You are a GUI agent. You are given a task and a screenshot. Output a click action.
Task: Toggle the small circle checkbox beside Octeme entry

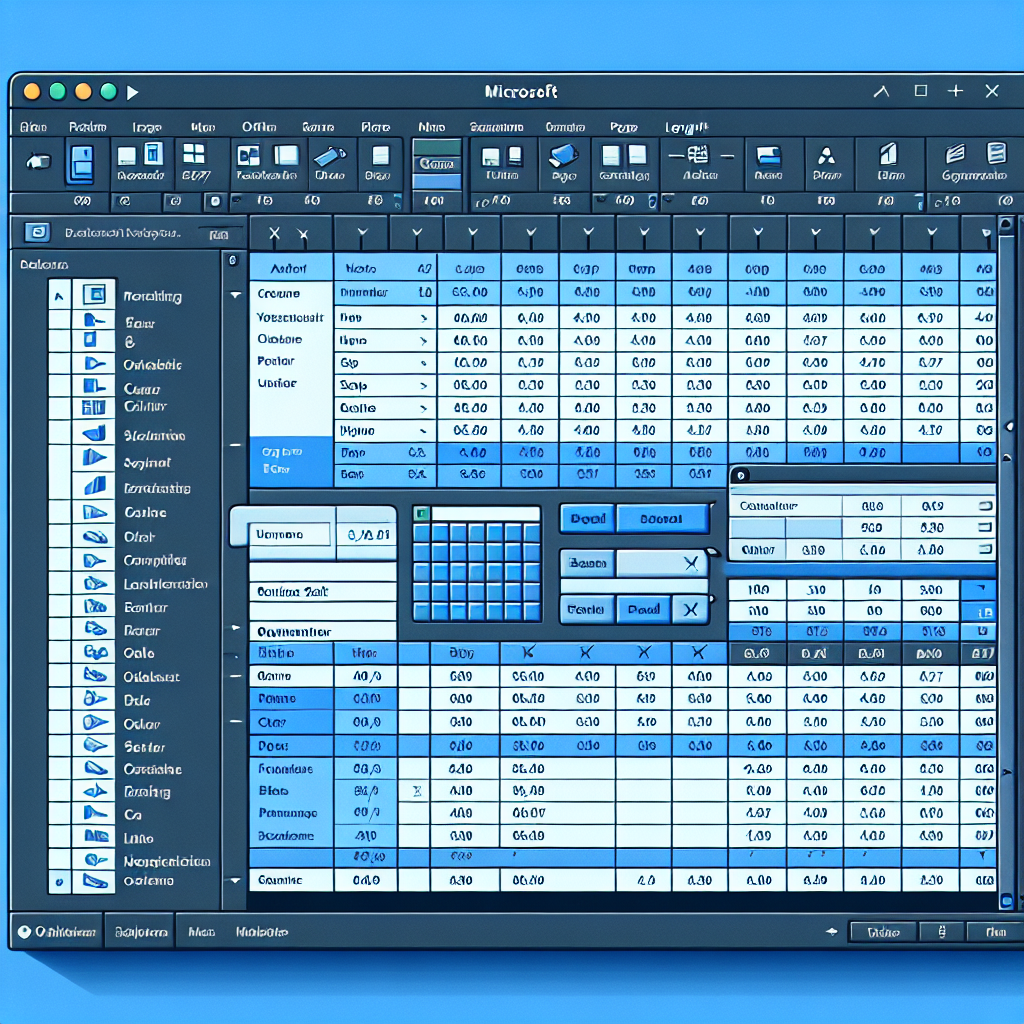[58, 880]
